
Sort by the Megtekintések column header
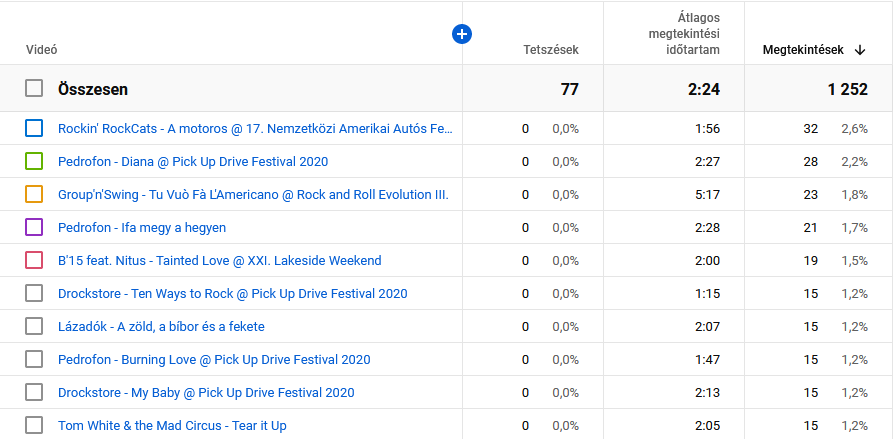tap(803, 50)
